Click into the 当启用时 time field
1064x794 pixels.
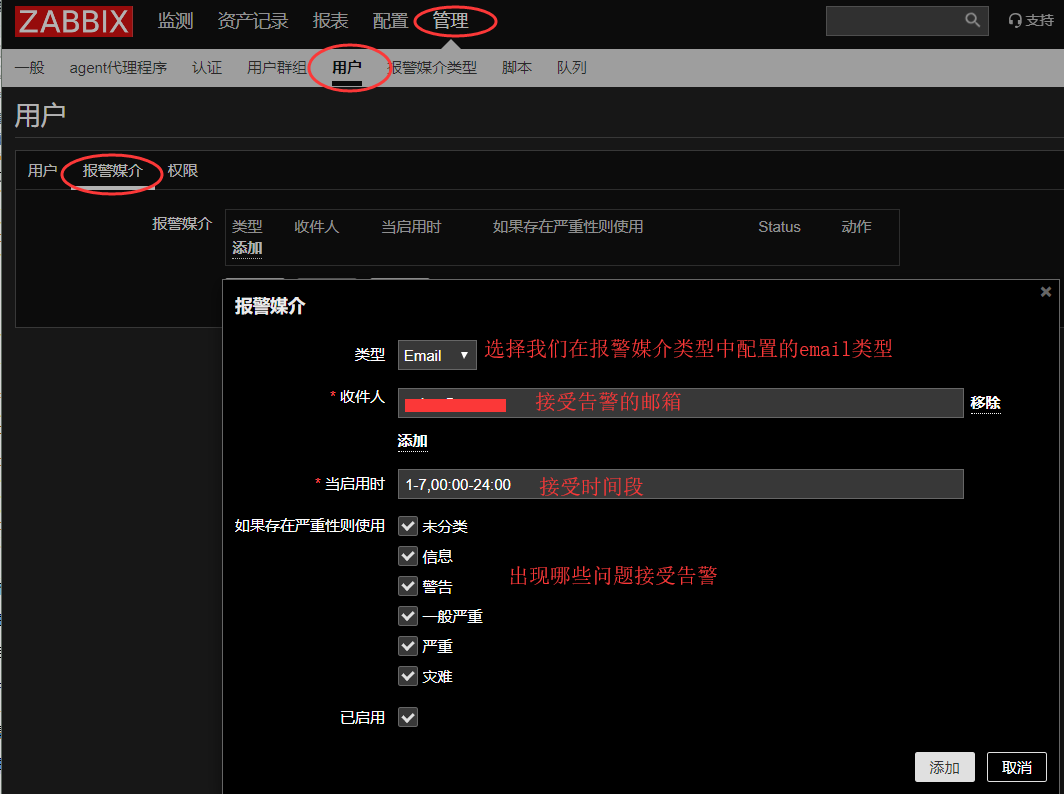[680, 484]
